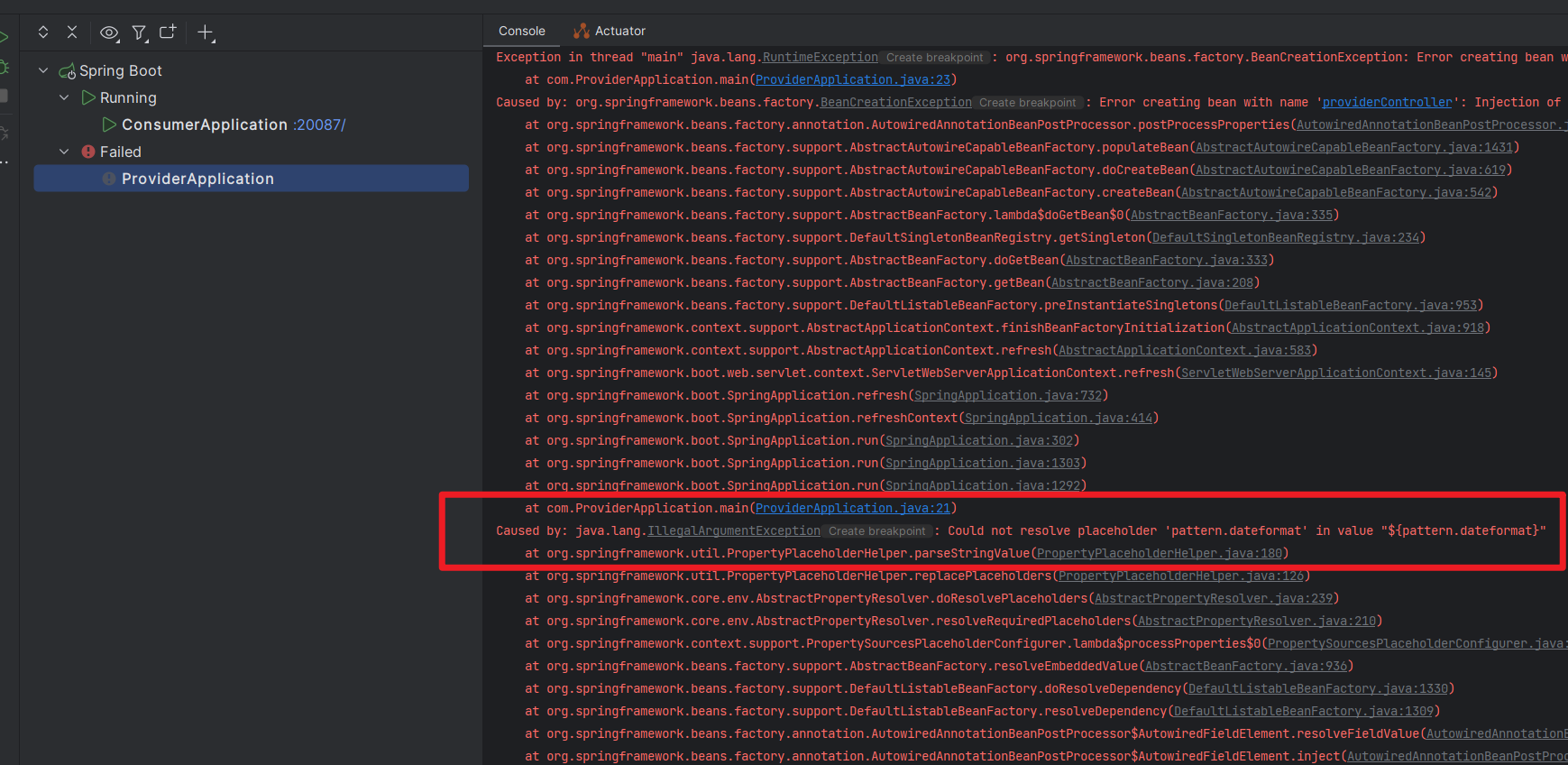Open DefaultSingletonBeanRegistry.java:234 link
1568x765 pixels.
(1286, 237)
